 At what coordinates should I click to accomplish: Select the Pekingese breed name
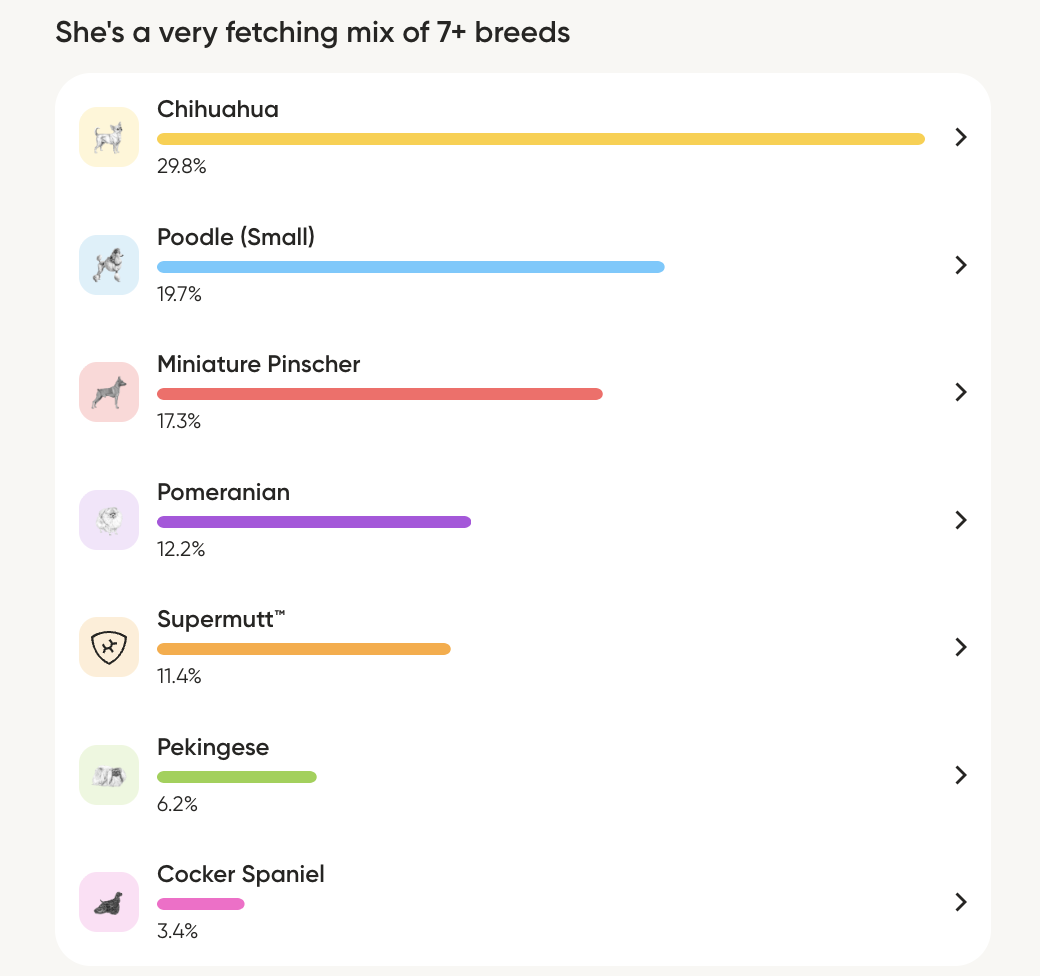pos(212,747)
